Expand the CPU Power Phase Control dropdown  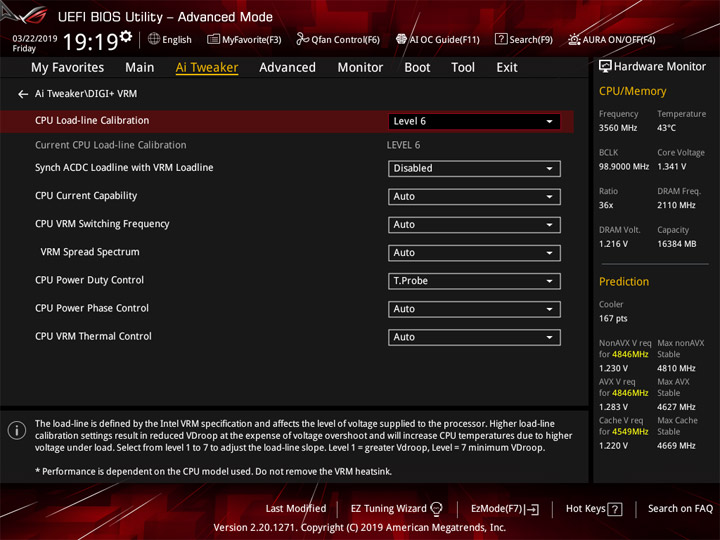pos(474,309)
